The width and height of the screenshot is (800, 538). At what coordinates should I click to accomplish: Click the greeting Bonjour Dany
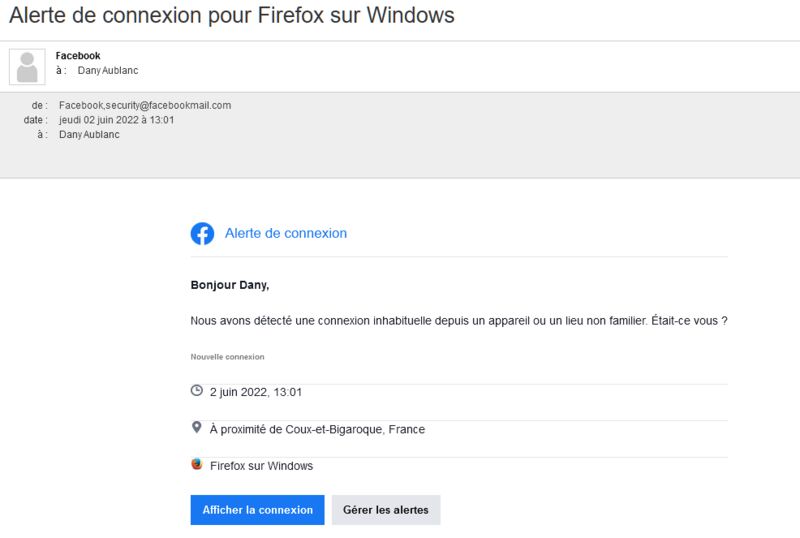coord(230,285)
